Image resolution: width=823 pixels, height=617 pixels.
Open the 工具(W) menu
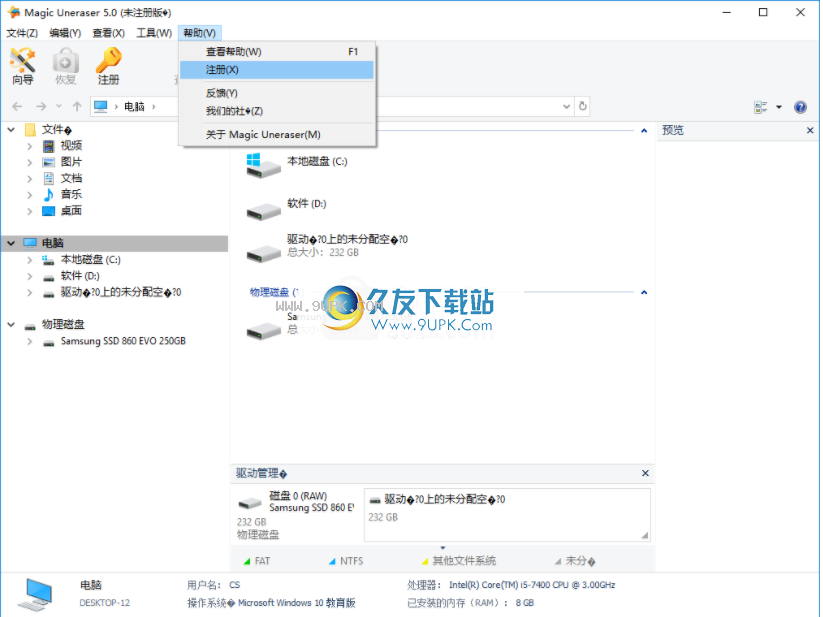pos(154,33)
